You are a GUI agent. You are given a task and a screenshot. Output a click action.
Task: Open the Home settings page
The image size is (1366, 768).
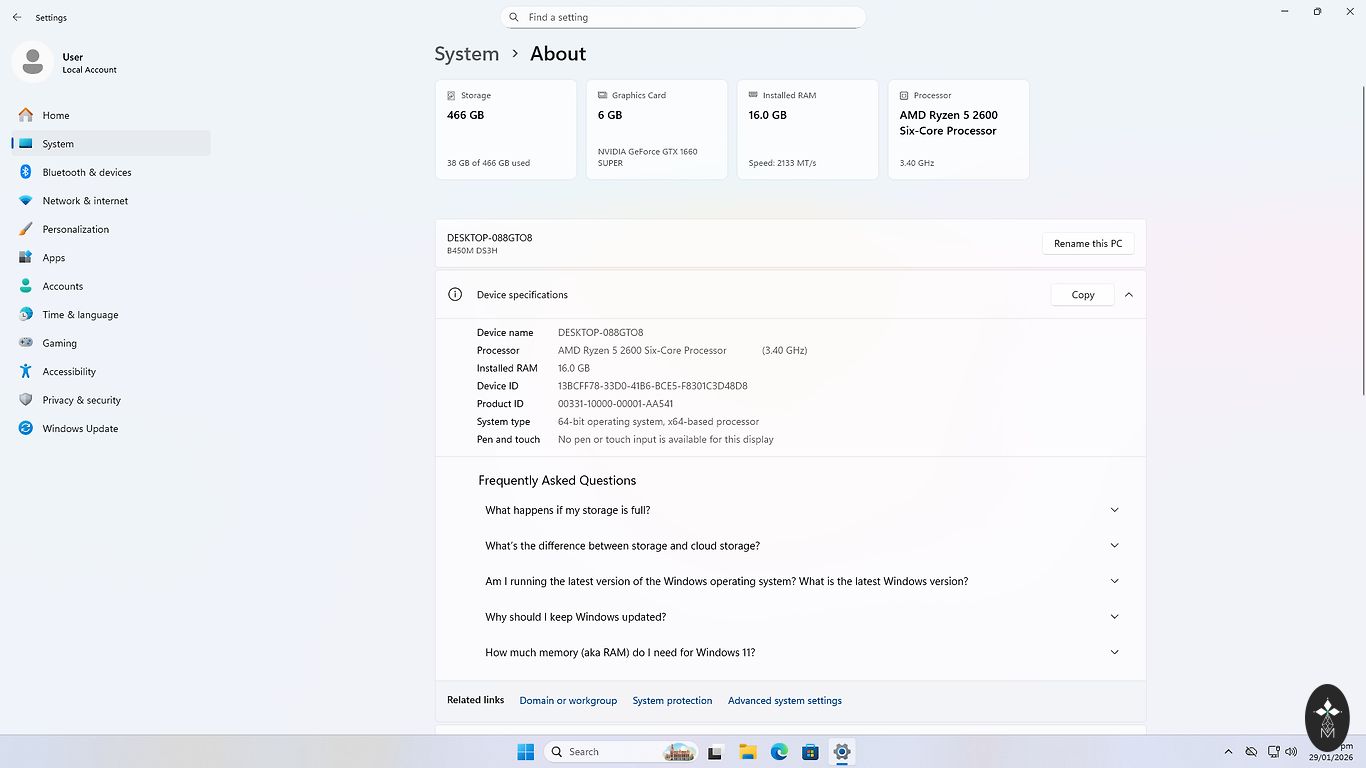click(x=56, y=115)
